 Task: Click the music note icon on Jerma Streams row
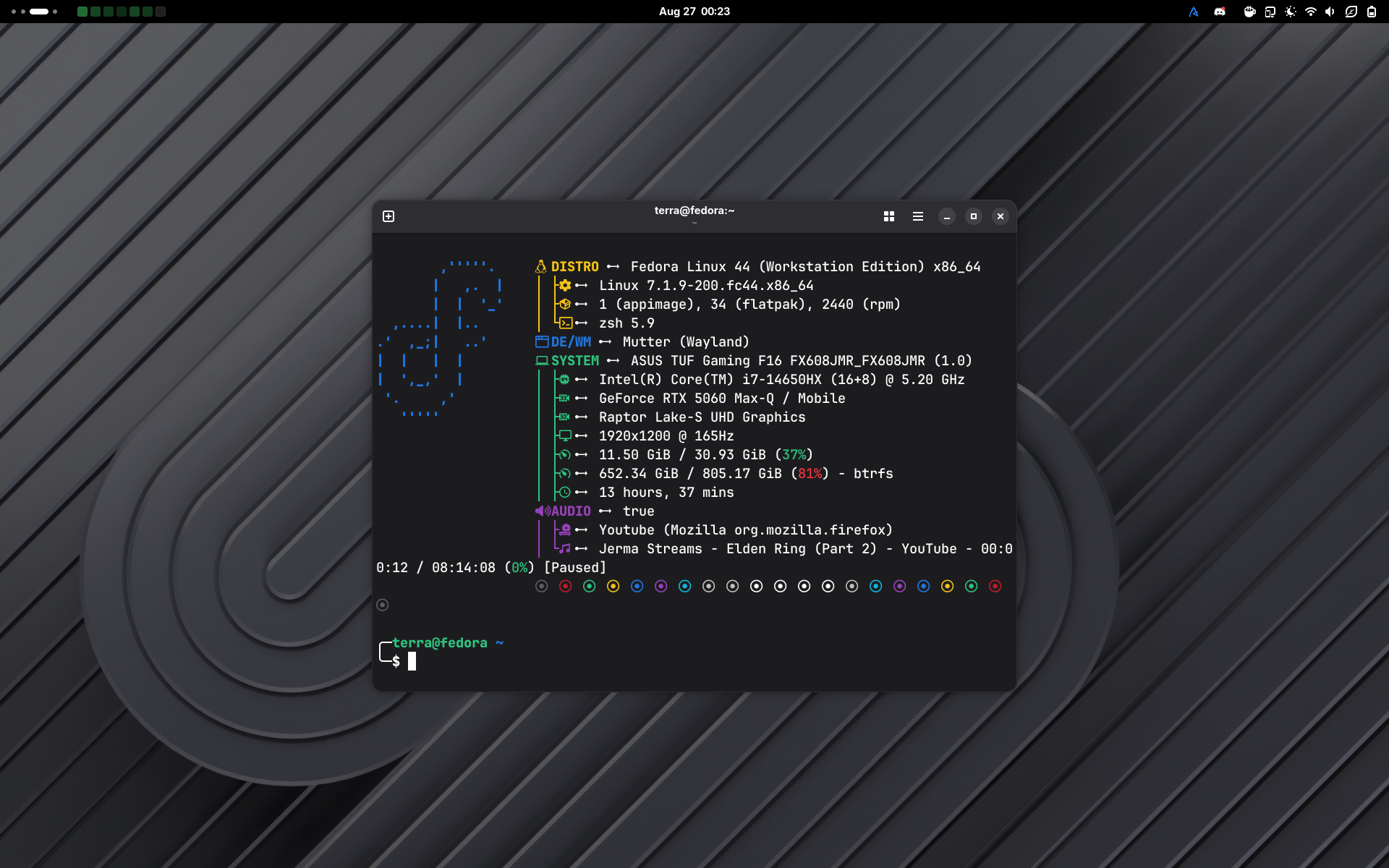[565, 548]
